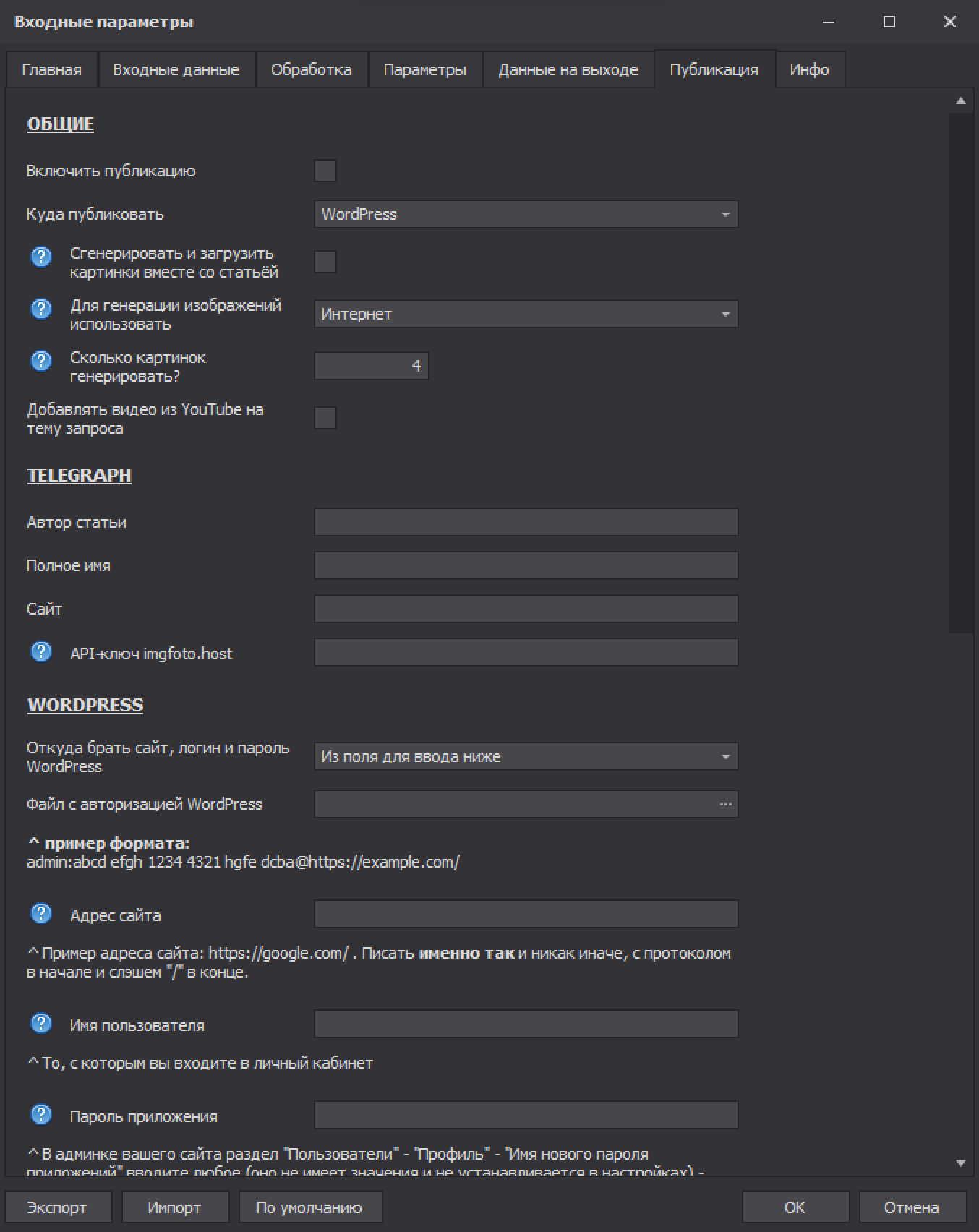Click help icon for image generation source
This screenshot has height=1232, width=979.
(x=41, y=309)
